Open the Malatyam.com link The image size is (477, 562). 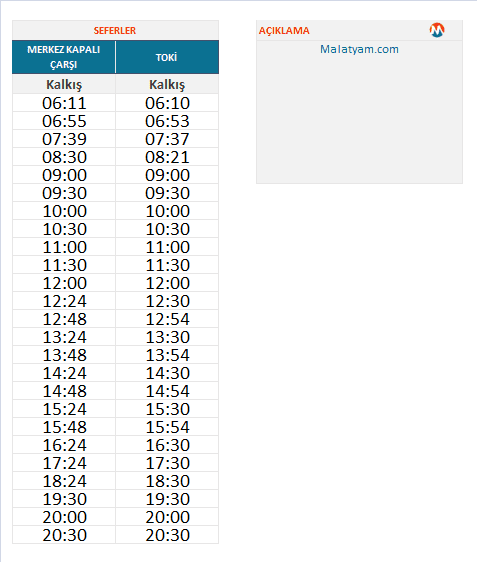tap(359, 49)
